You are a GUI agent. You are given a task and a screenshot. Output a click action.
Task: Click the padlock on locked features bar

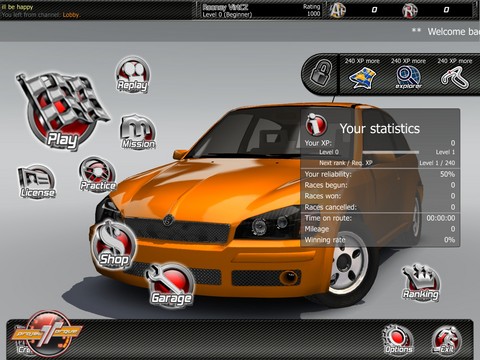[x=321, y=72]
